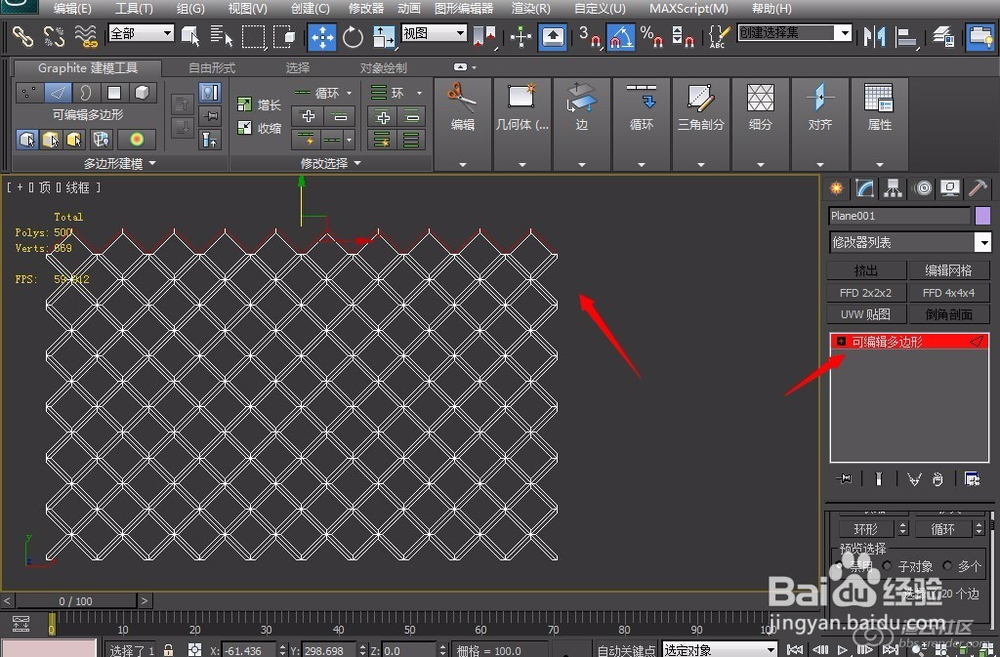Toggle the Graphite ribbon display icon
The image size is (1000, 657).
(x=980, y=36)
